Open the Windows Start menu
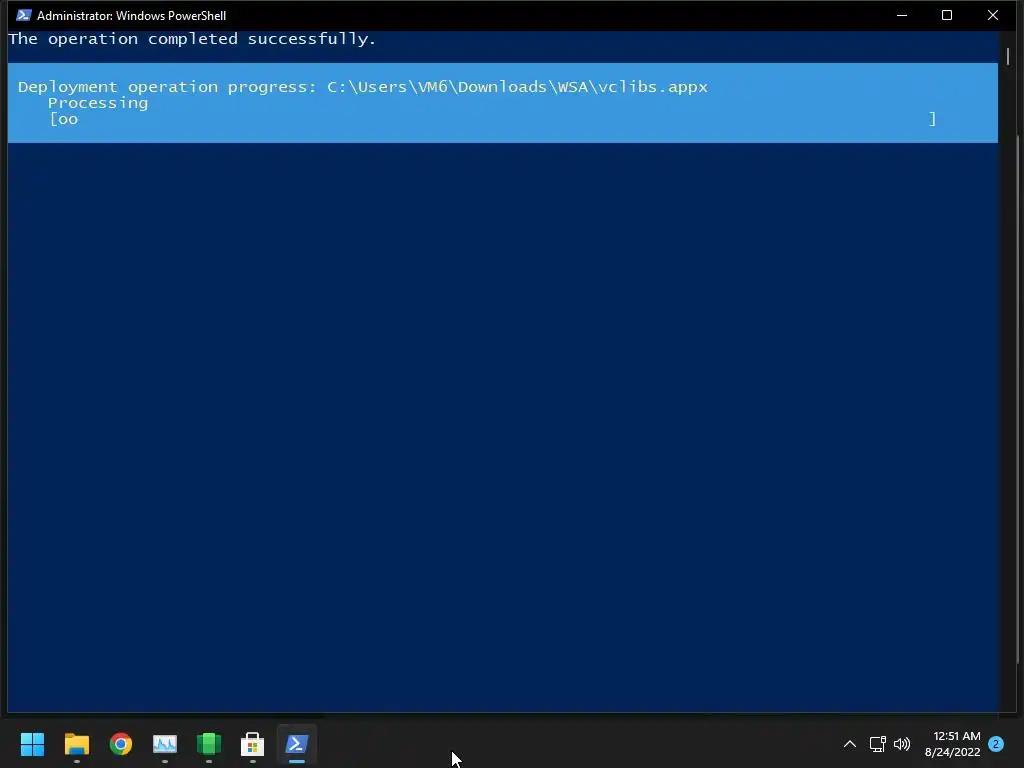Screen dimensions: 1024x768 coord(32,744)
